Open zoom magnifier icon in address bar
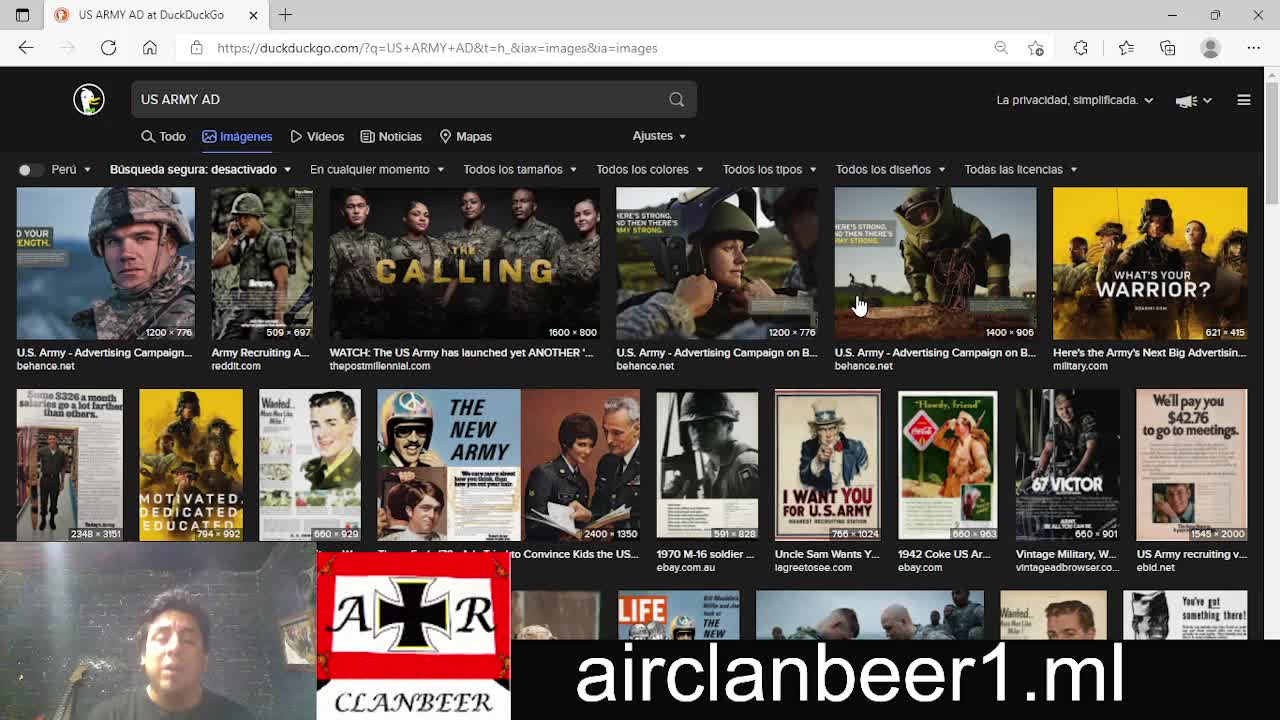The image size is (1280, 720). tap(1001, 48)
